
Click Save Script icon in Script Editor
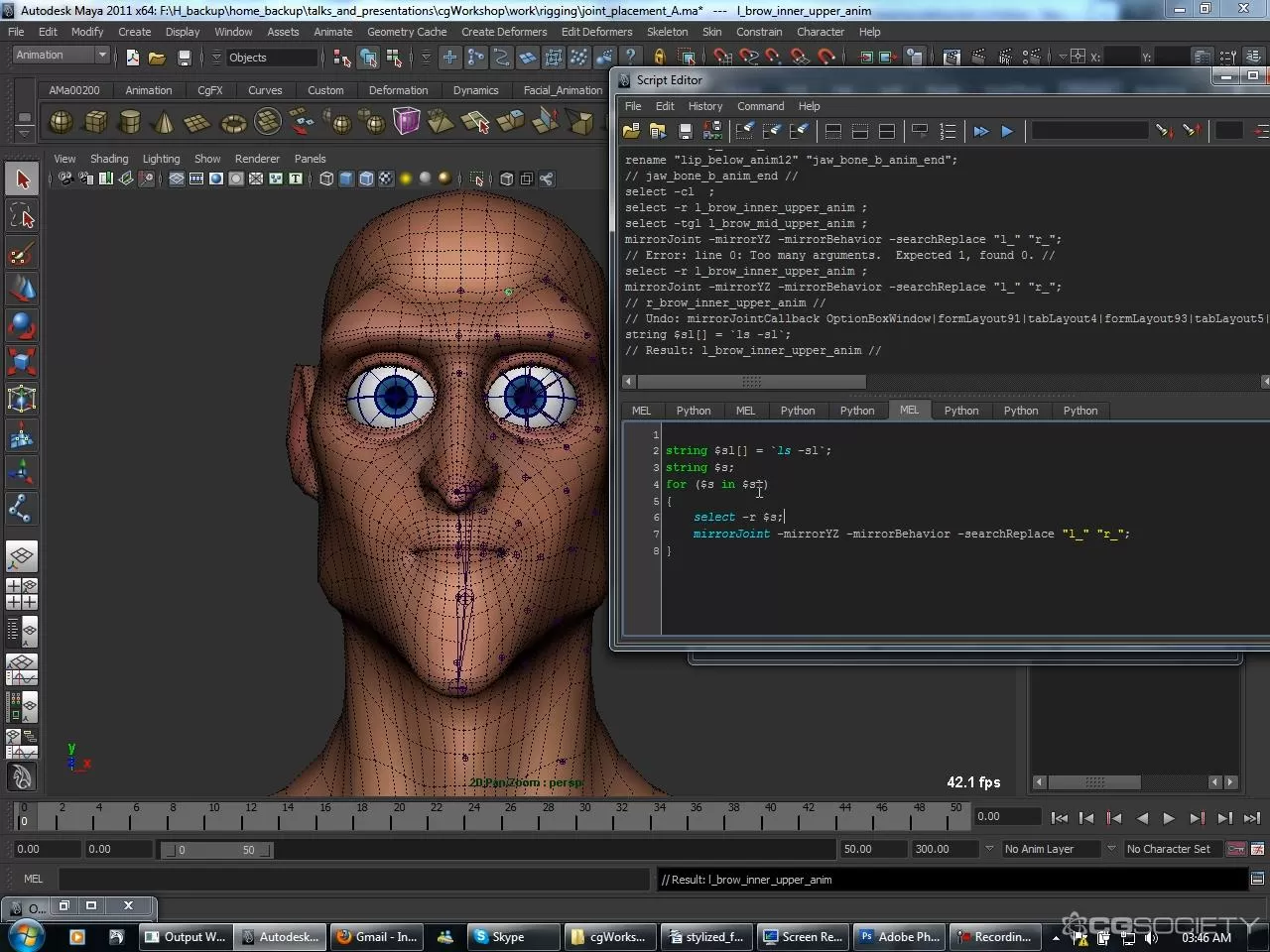(685, 131)
